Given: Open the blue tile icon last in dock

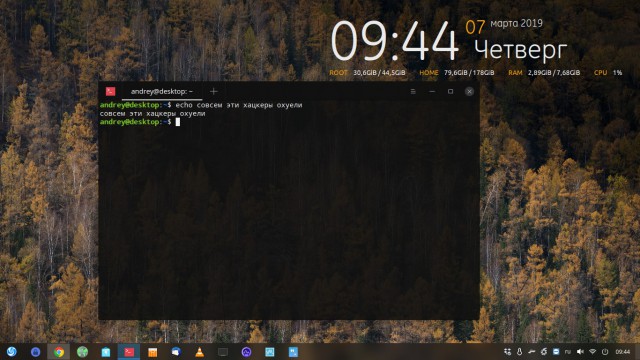Looking at the screenshot, I should tap(293, 352).
